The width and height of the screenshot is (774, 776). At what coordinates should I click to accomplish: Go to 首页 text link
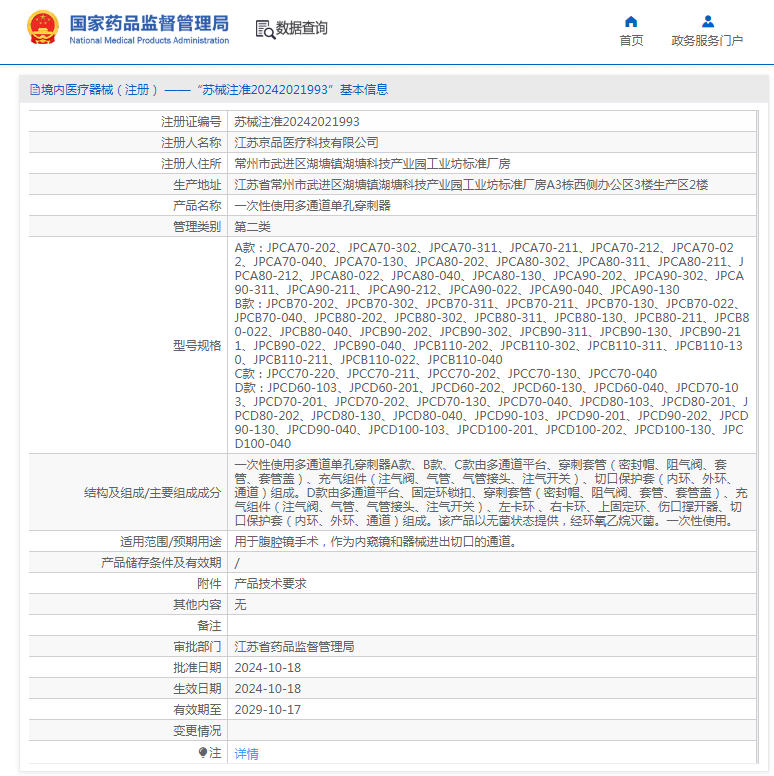631,41
